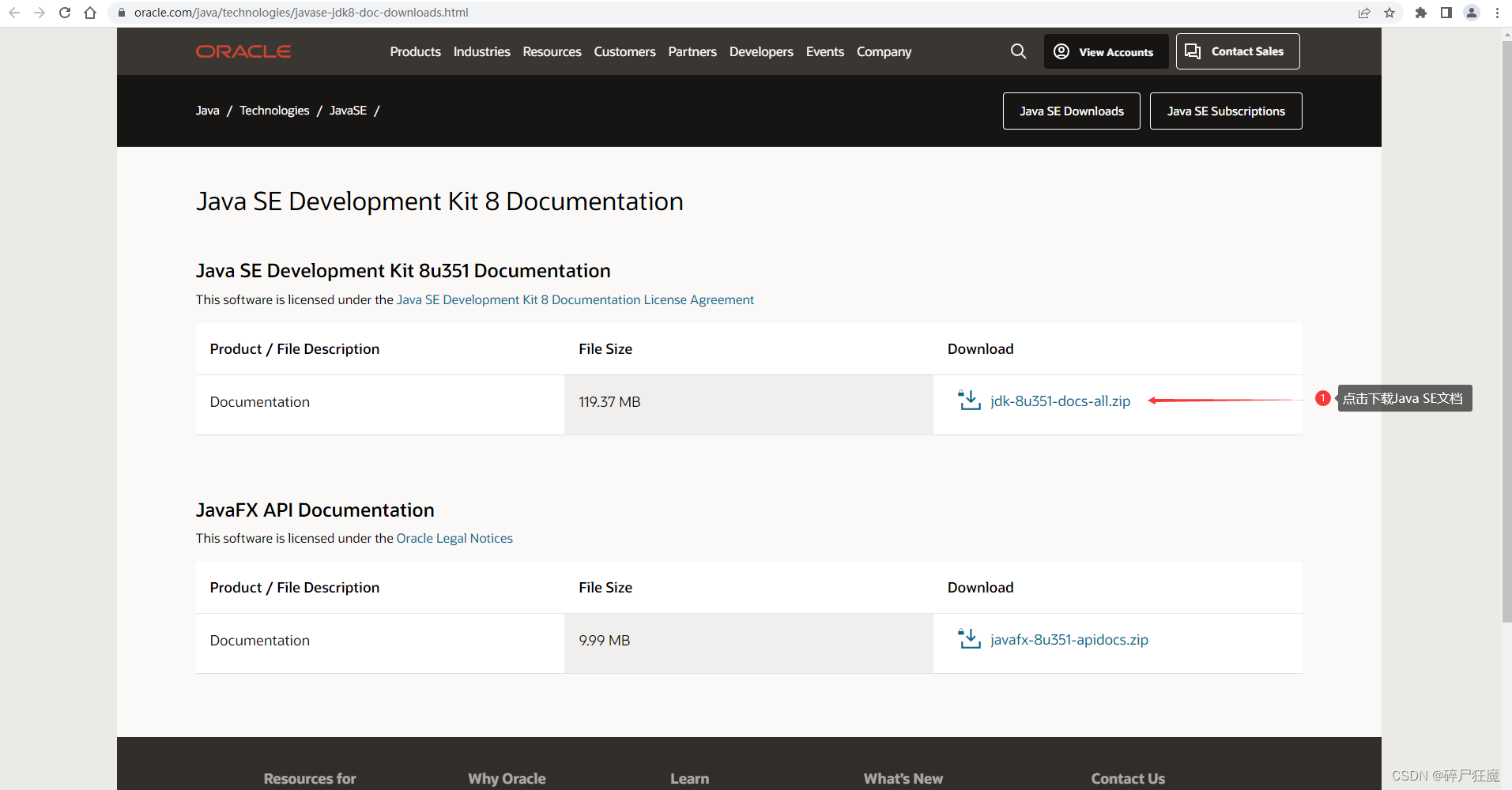Download javafx-8u351-apidocs.zip file
Viewport: 1512px width, 790px height.
point(1069,640)
